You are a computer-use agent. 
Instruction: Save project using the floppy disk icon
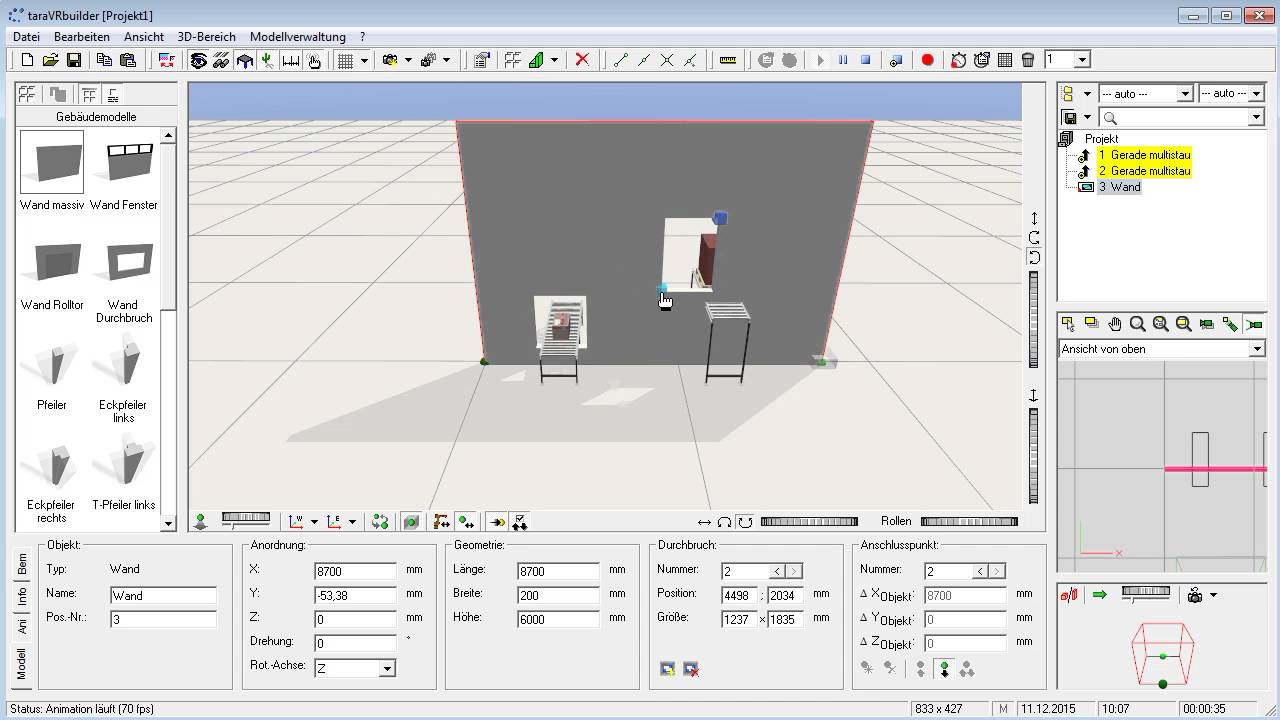(73, 60)
